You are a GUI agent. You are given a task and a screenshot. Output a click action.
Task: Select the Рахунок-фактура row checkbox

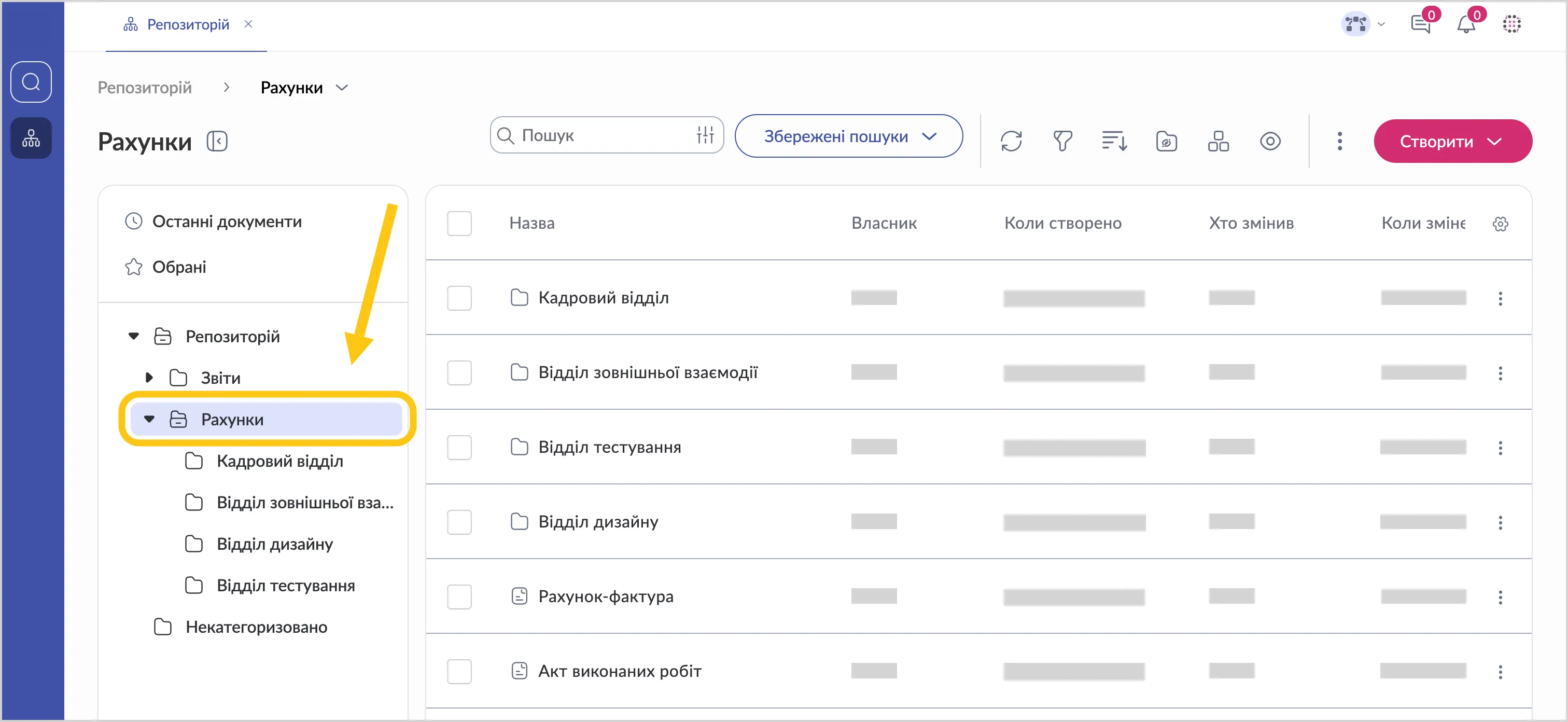[459, 596]
